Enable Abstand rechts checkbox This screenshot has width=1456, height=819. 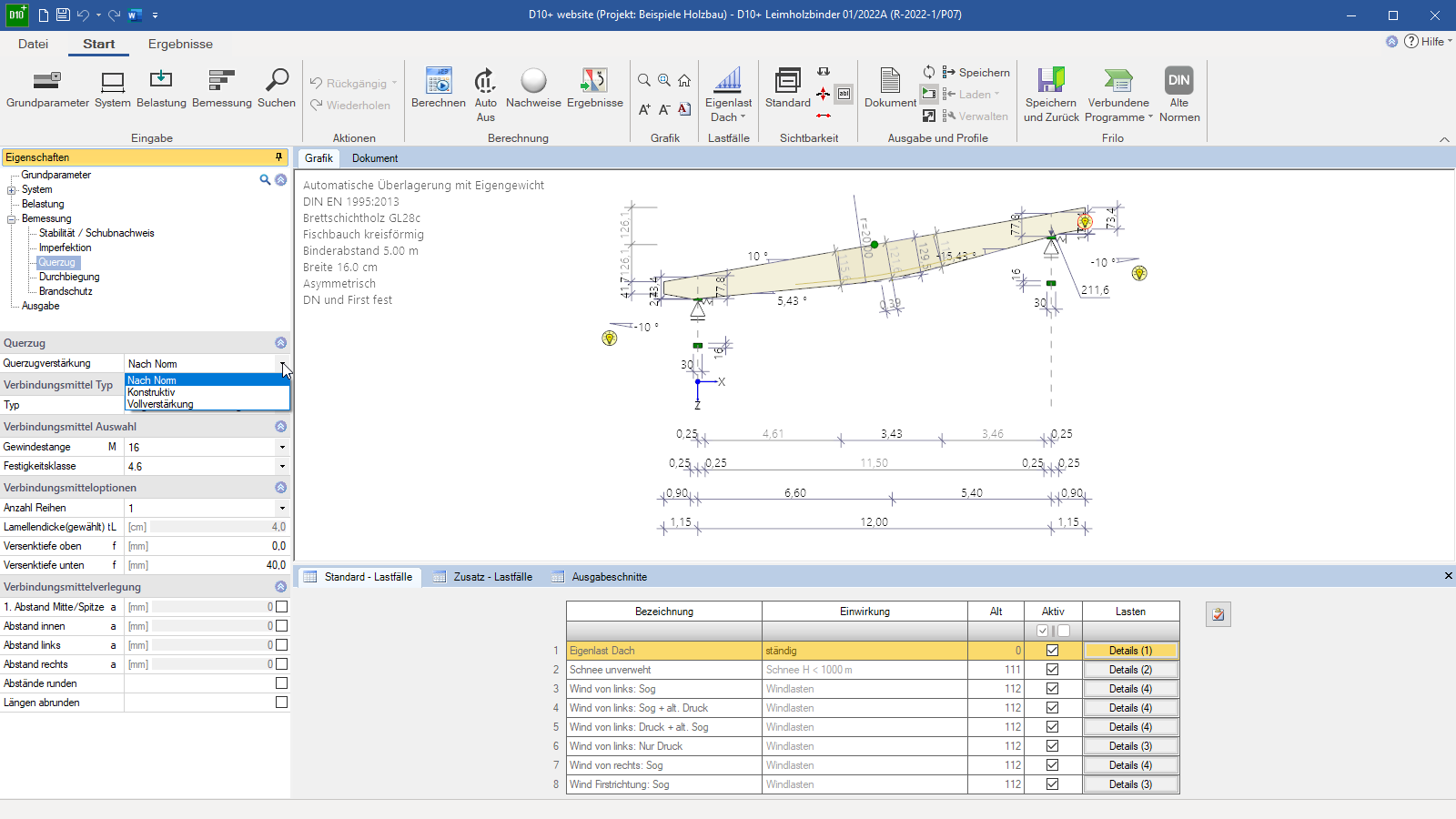pyautogui.click(x=282, y=664)
